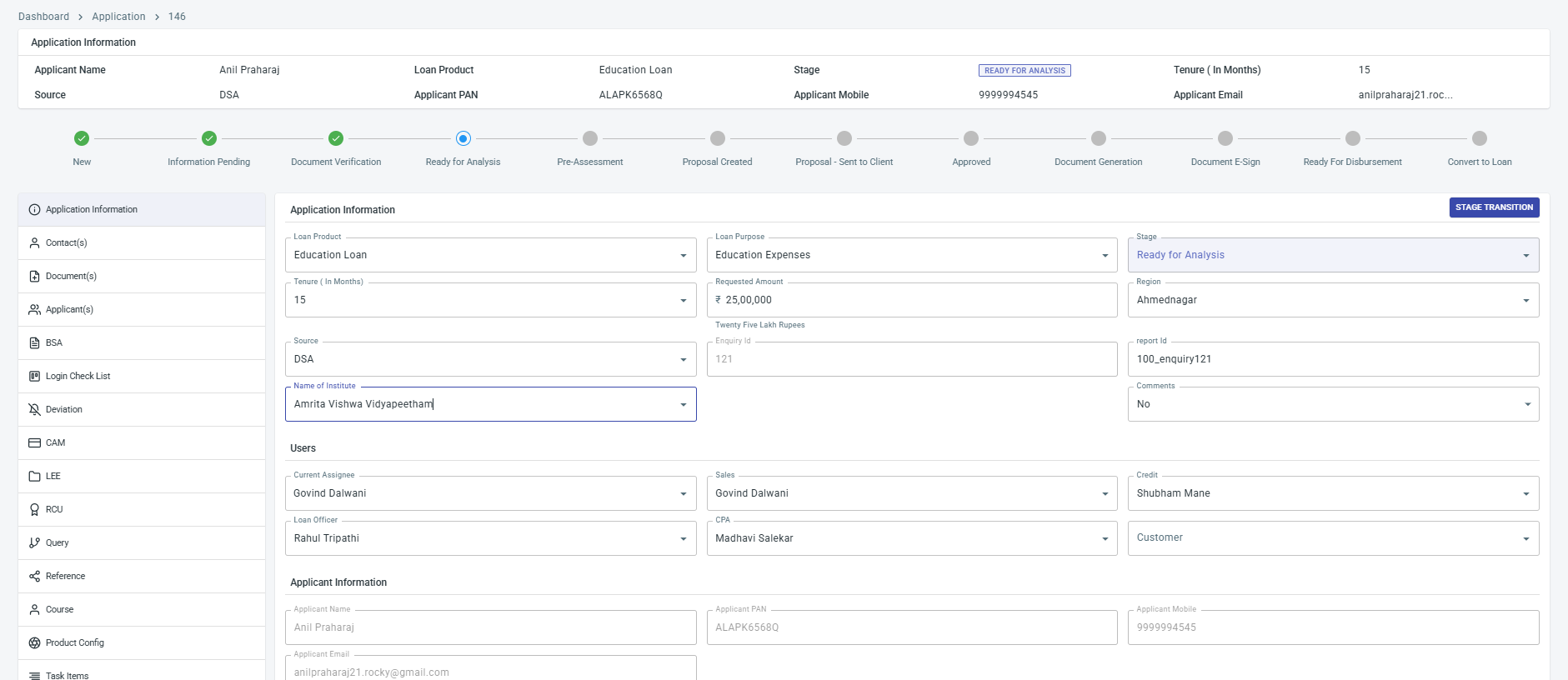1568x680 pixels.
Task: Click the Approved stage step circle
Action: click(x=971, y=138)
